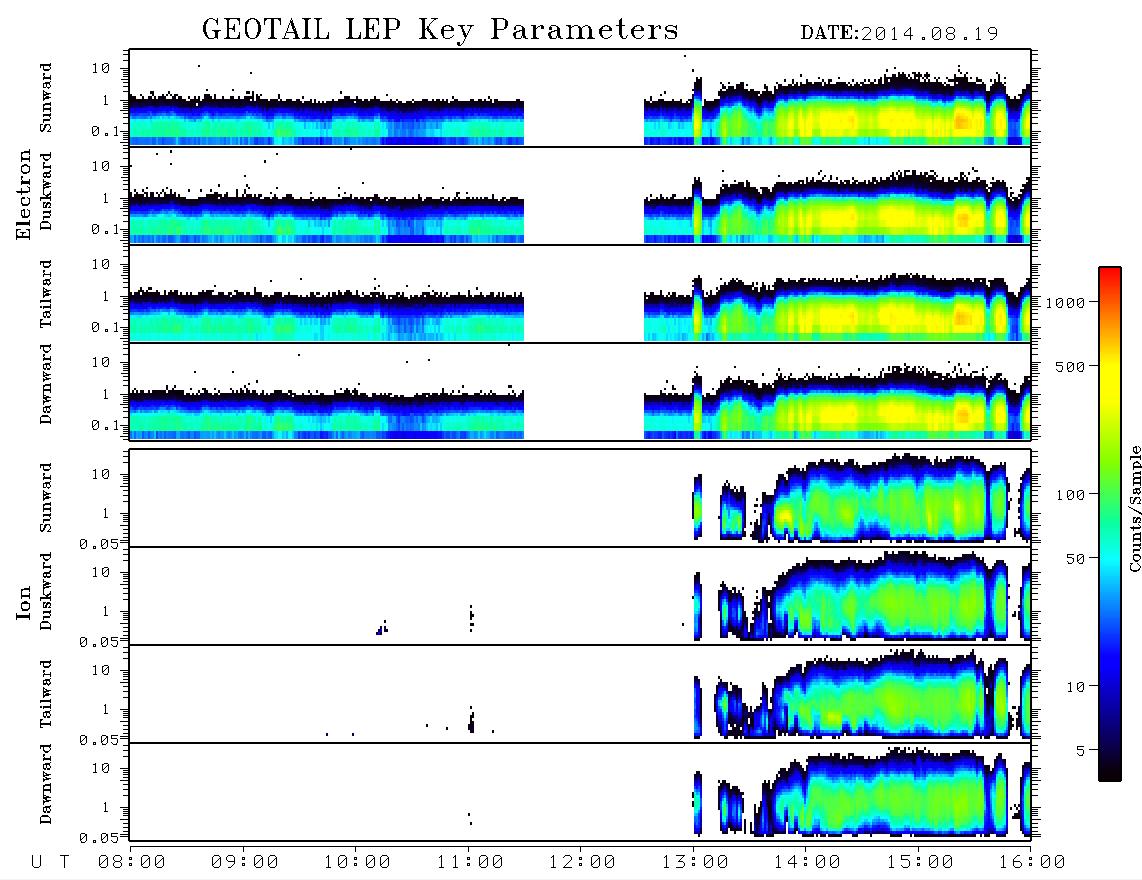The height and width of the screenshot is (880, 1142).
Task: Pick the black bottom of the colorbar
Action: [x=1110, y=772]
